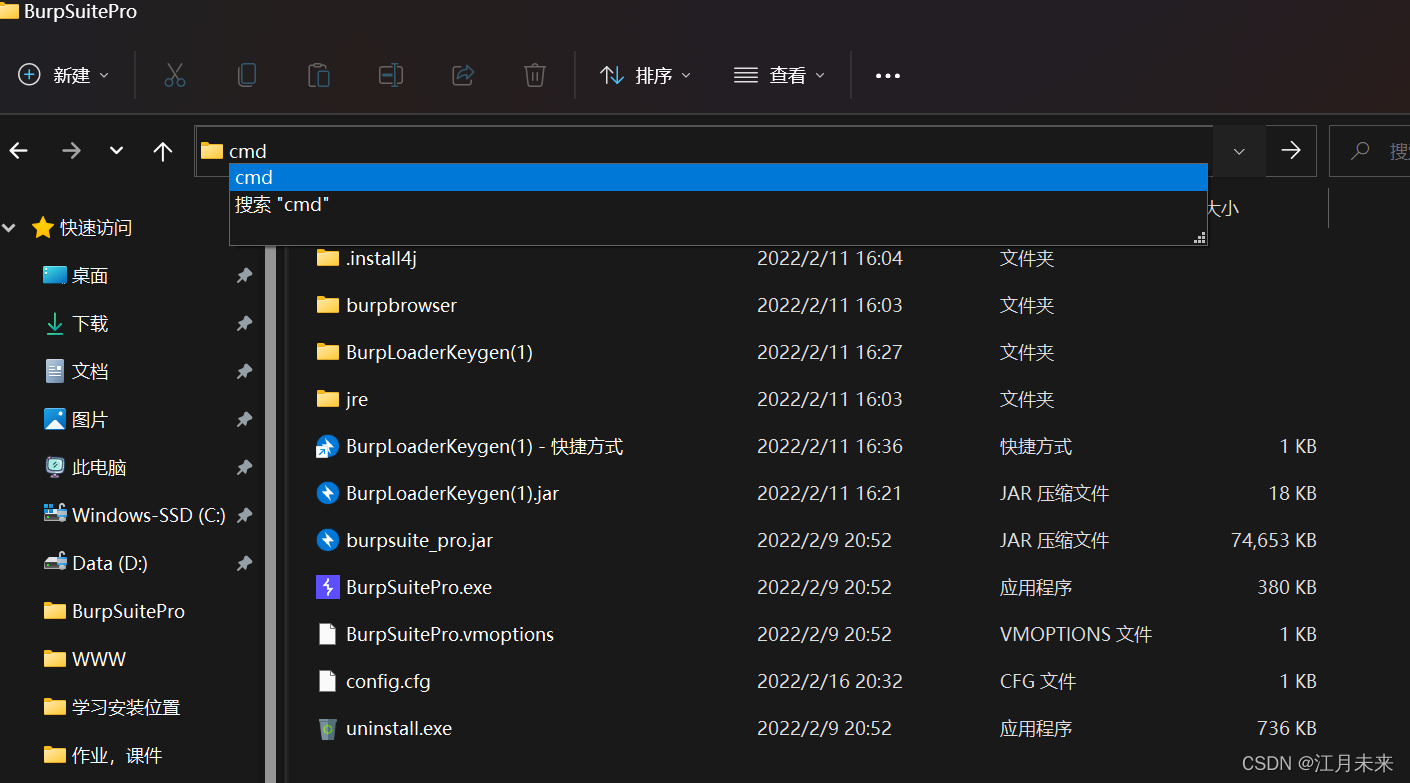1410x783 pixels.
Task: Open recent locations chevron dropdown
Action: [116, 151]
